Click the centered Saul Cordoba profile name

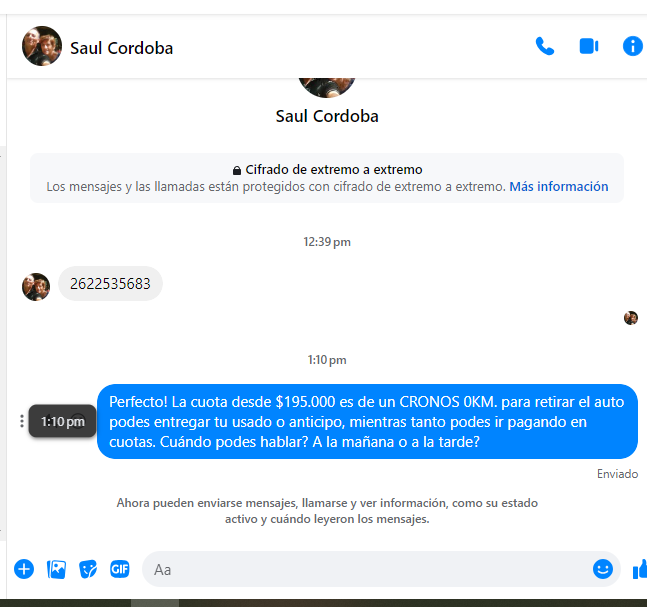pyautogui.click(x=327, y=116)
